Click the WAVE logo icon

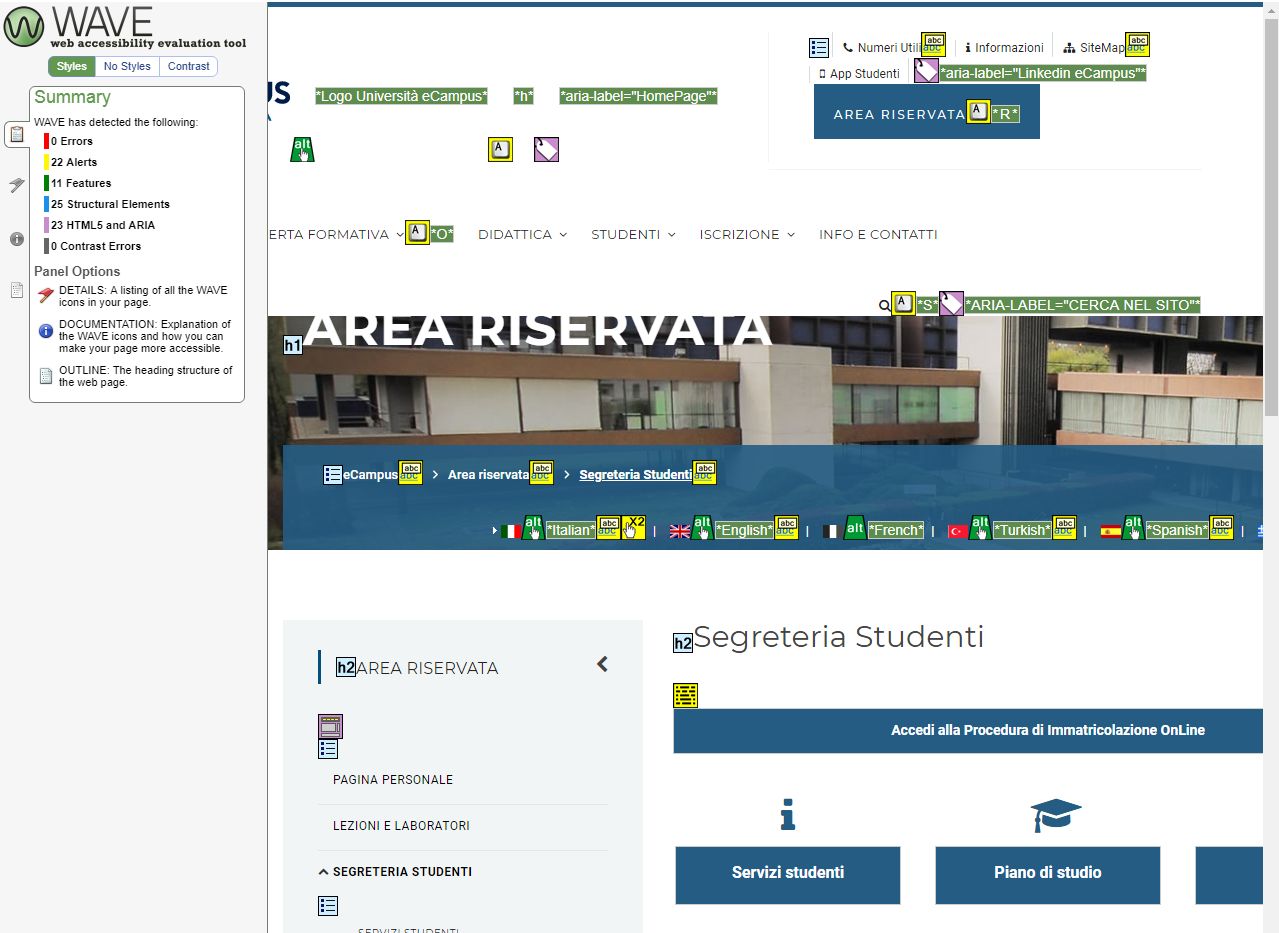click(x=24, y=26)
